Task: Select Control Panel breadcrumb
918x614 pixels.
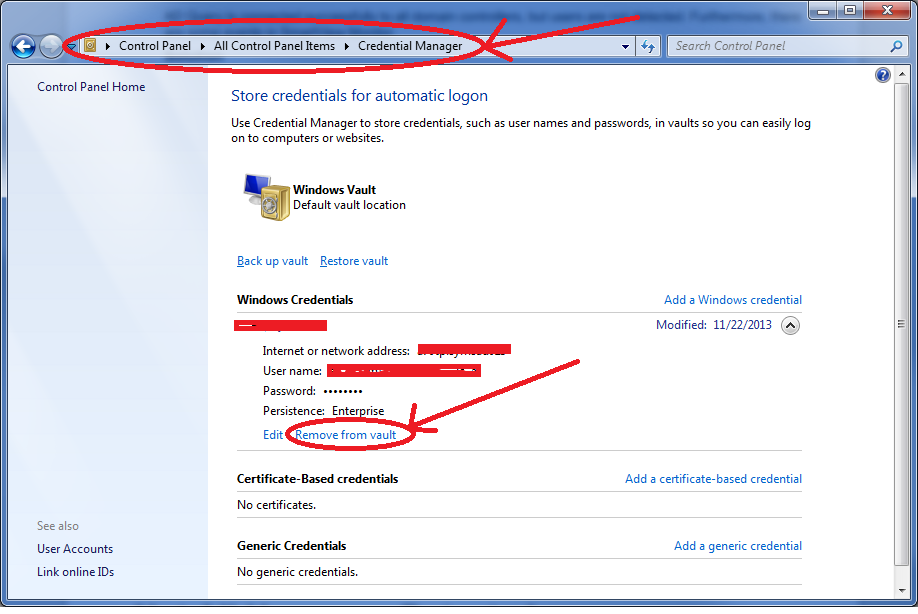Action: [x=155, y=46]
